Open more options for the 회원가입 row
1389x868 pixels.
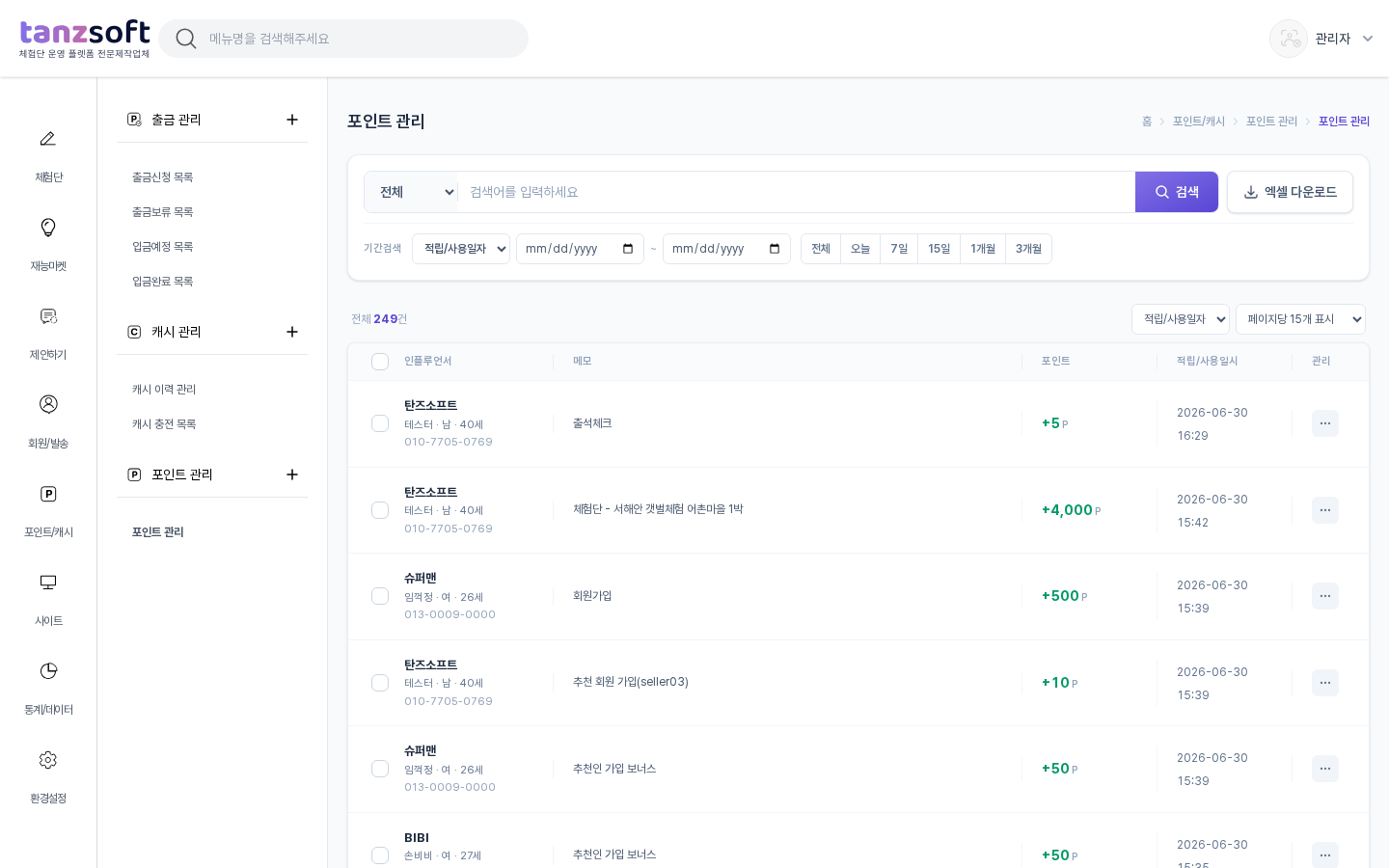coord(1324,596)
